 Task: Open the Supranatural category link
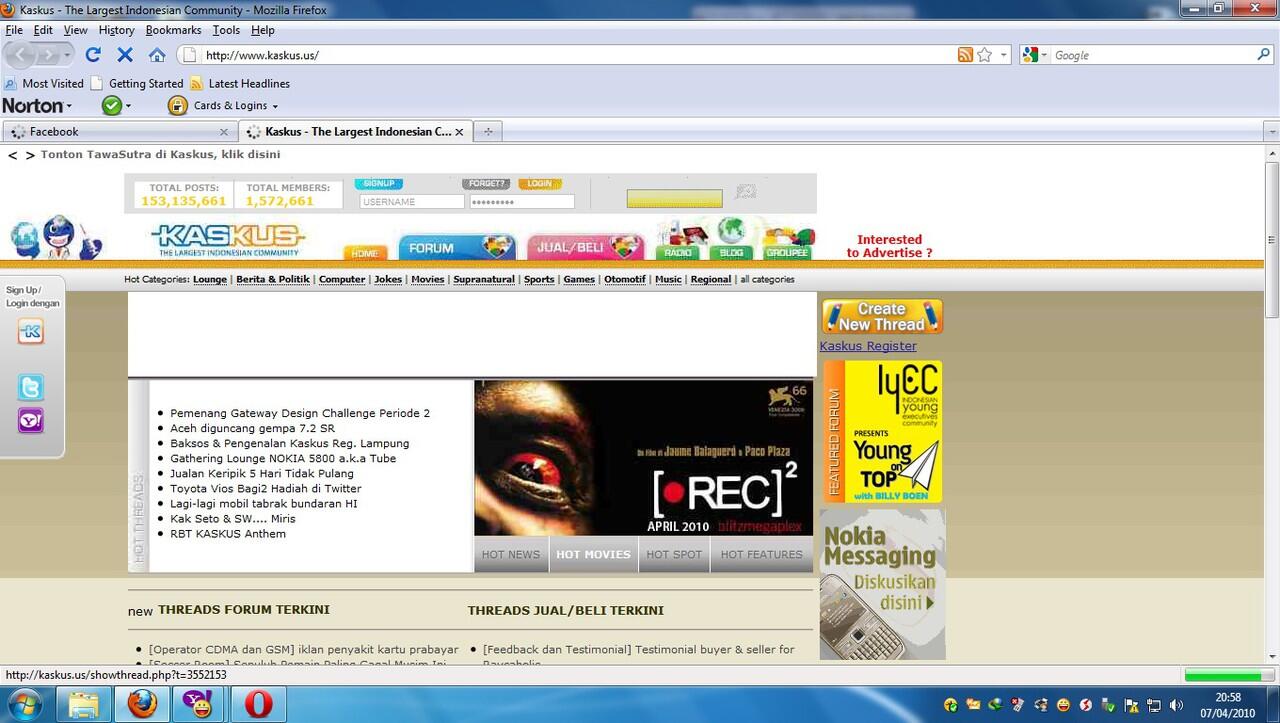pyautogui.click(x=484, y=280)
